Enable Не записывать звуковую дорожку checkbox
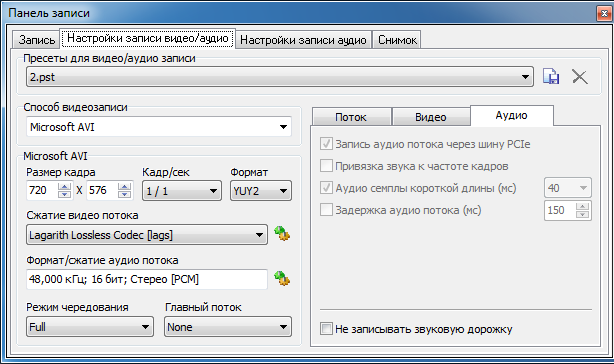 (x=326, y=328)
